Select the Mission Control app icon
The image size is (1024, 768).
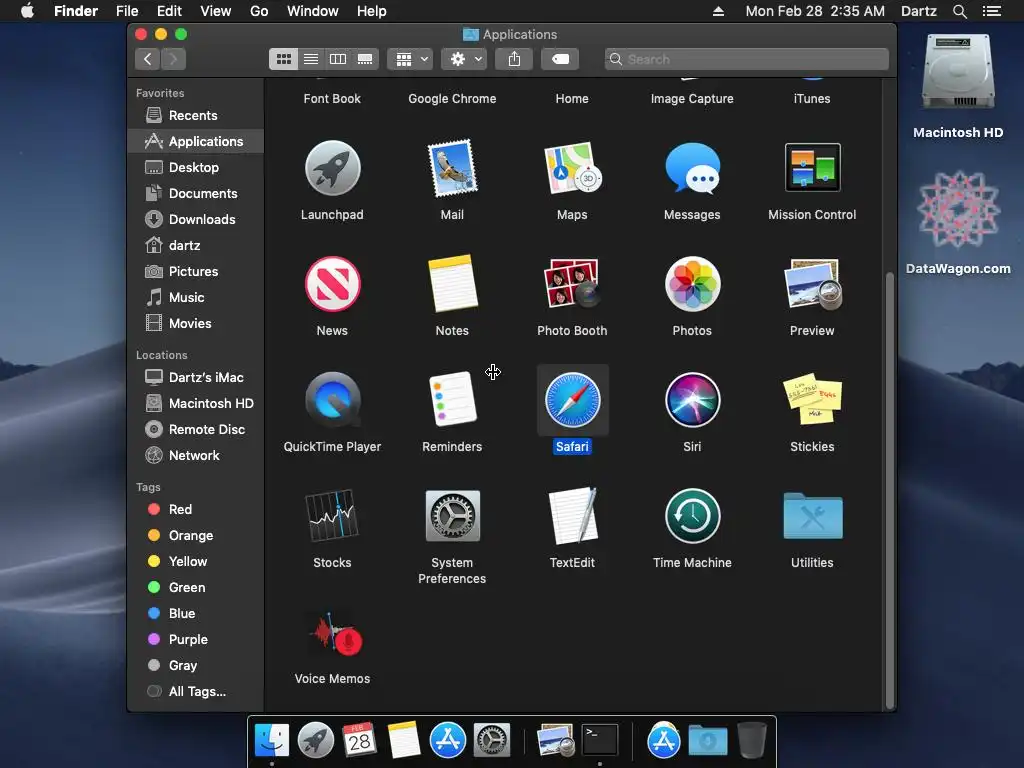click(x=812, y=167)
